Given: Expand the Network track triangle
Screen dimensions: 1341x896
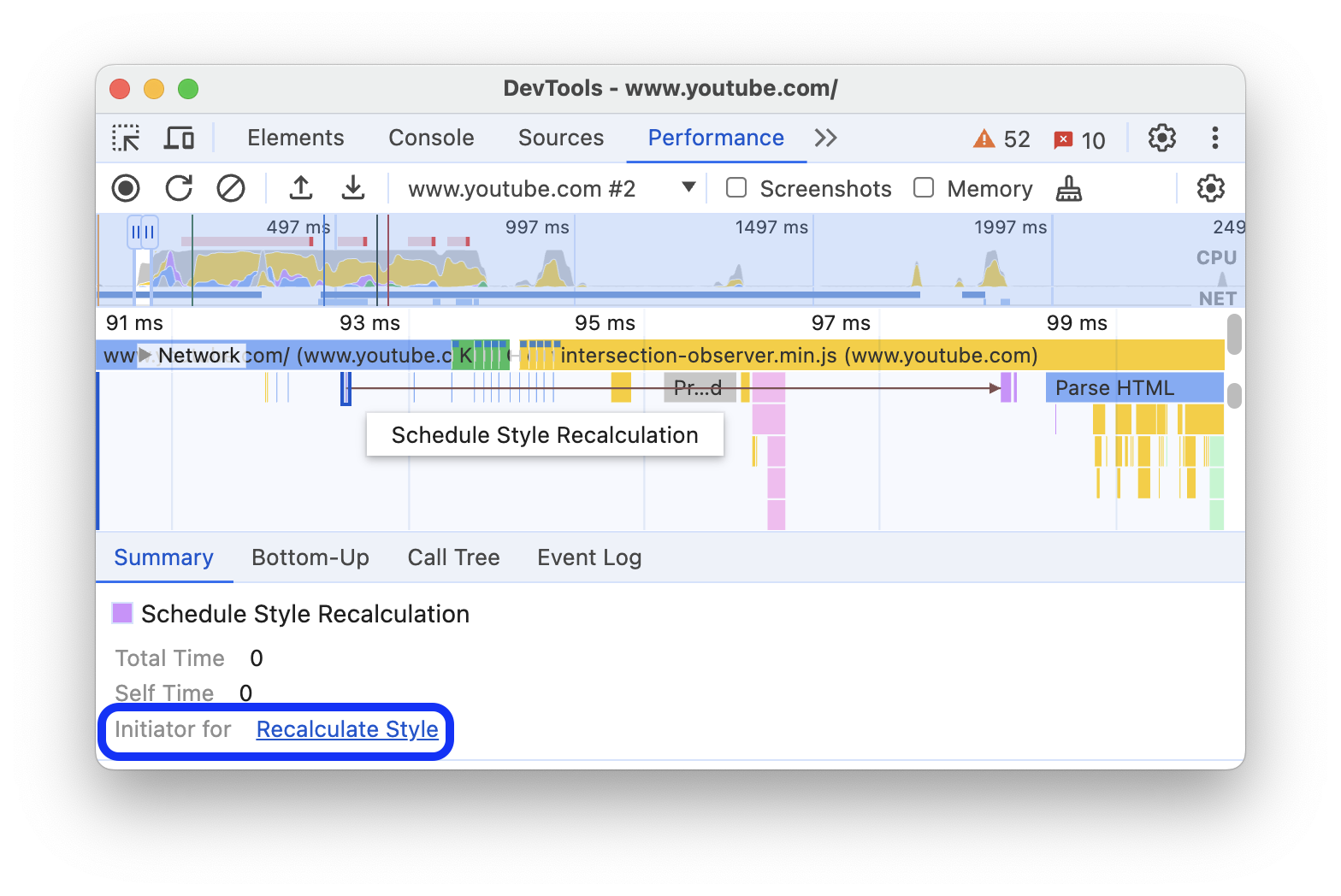Looking at the screenshot, I should click(x=145, y=355).
